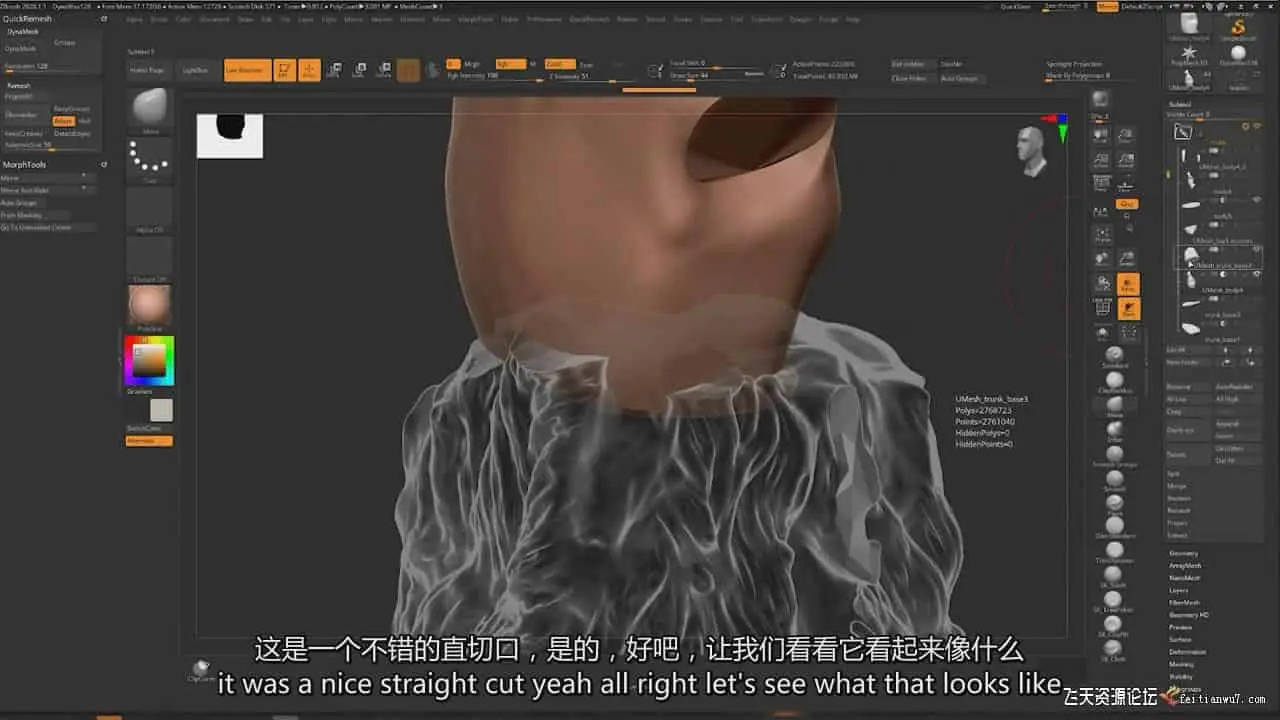Screen dimensions: 1280x720
Task: Pick a color in the color picker square
Action: coord(149,361)
